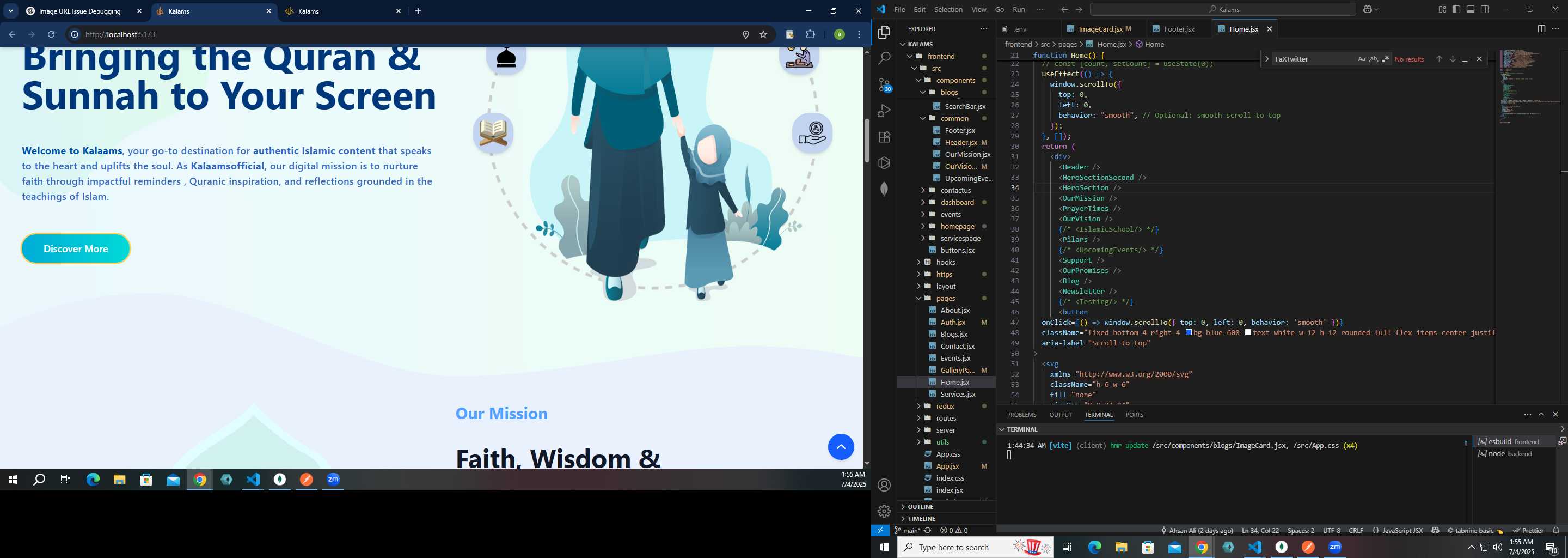Open the Explorer view in VS Code activity bar

click(884, 32)
